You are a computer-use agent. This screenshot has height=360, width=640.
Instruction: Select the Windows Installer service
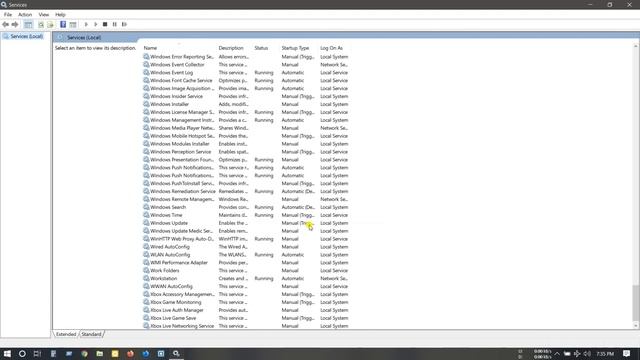tap(246, 104)
